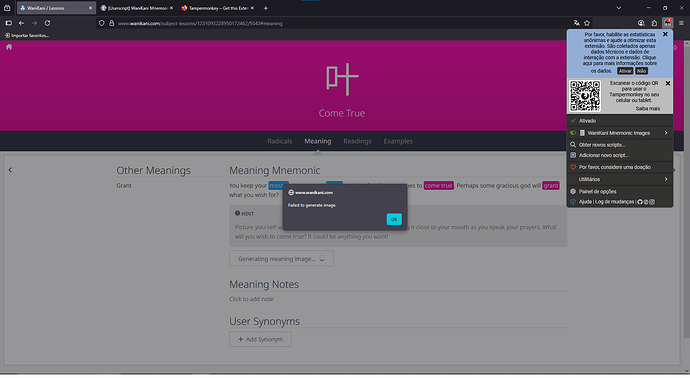Open the extensions puzzle icon
The height and width of the screenshot is (378, 690).
click(654, 23)
